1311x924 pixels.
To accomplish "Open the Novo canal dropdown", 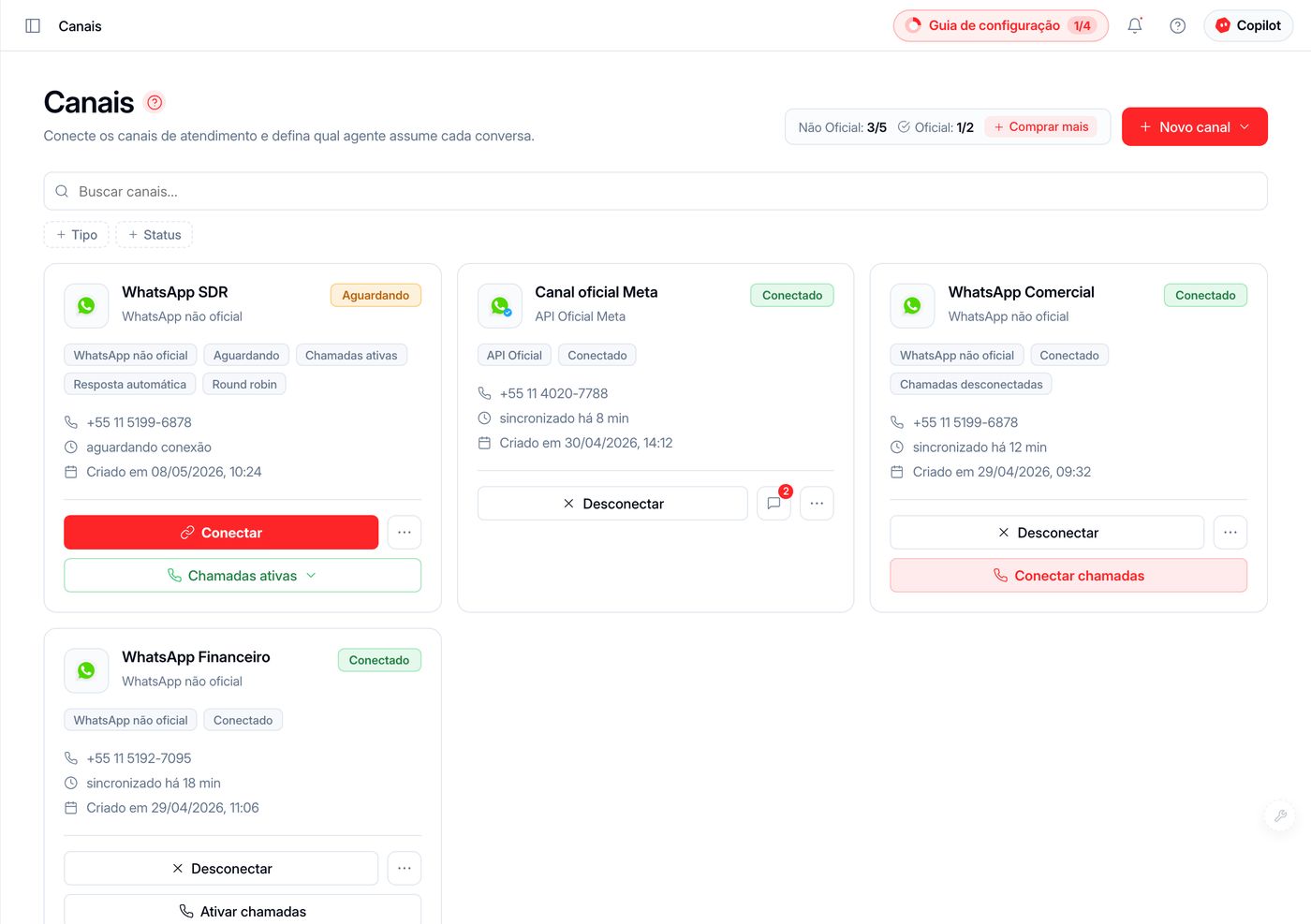I will point(1195,127).
